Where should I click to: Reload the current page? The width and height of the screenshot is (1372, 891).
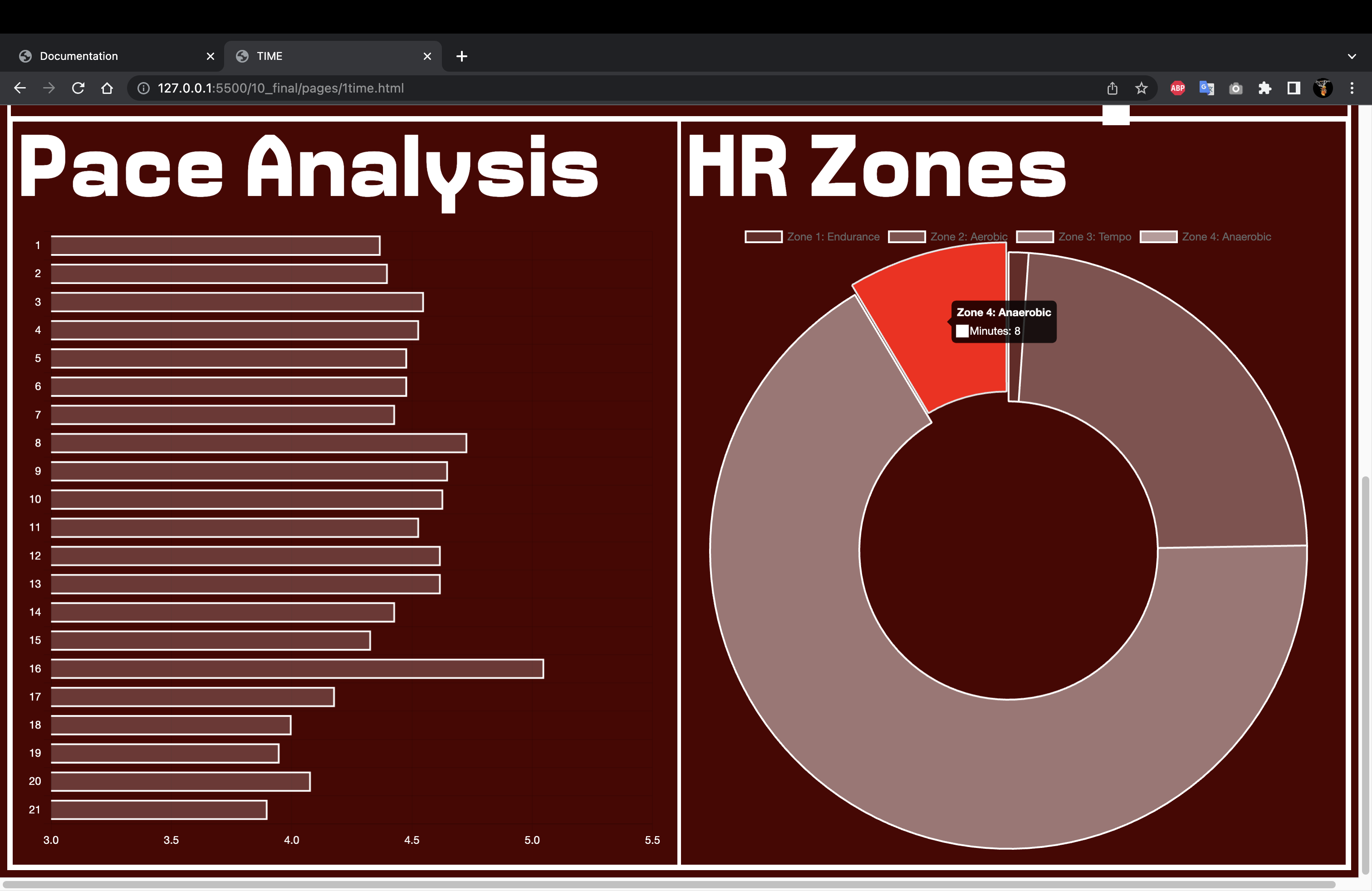pyautogui.click(x=78, y=88)
